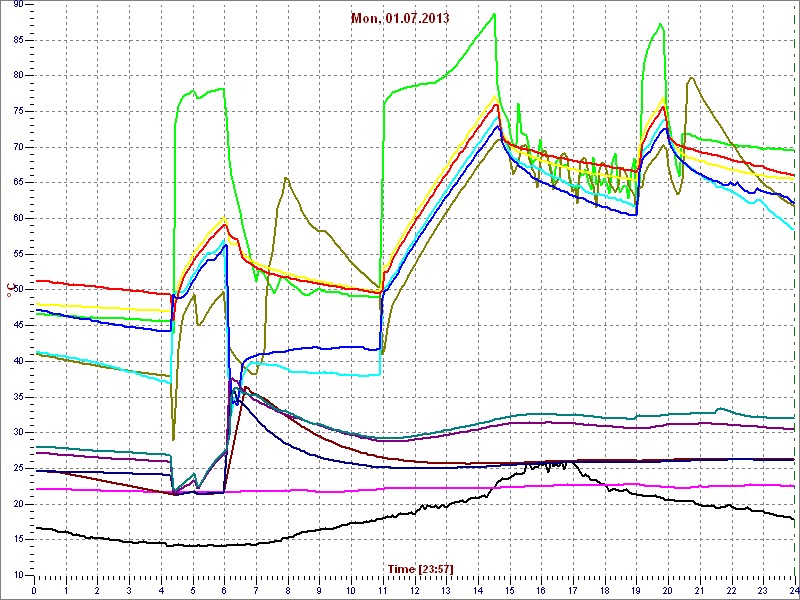Choose the hour label "21" on the time axis

tap(698, 588)
